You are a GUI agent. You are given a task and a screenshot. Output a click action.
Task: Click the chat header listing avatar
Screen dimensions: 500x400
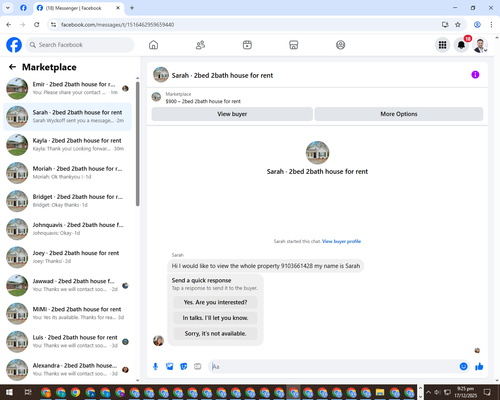click(x=161, y=75)
